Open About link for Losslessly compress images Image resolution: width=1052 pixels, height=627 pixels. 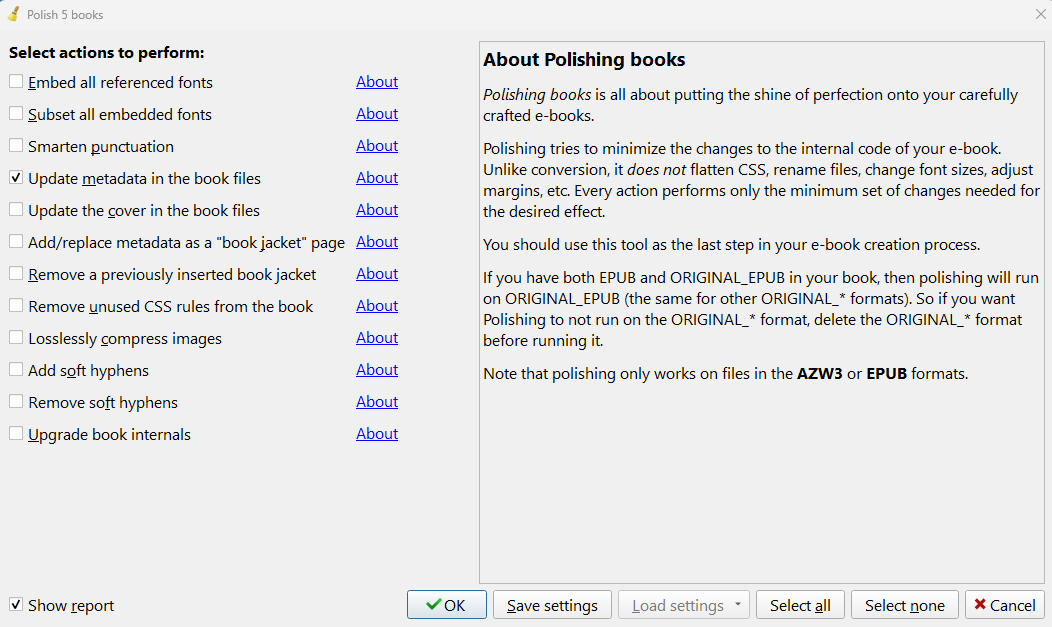377,338
